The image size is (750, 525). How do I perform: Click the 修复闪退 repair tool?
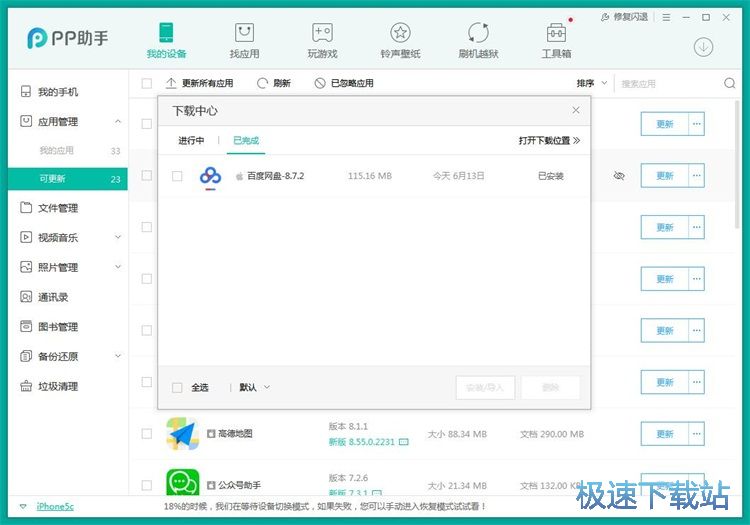click(x=624, y=17)
